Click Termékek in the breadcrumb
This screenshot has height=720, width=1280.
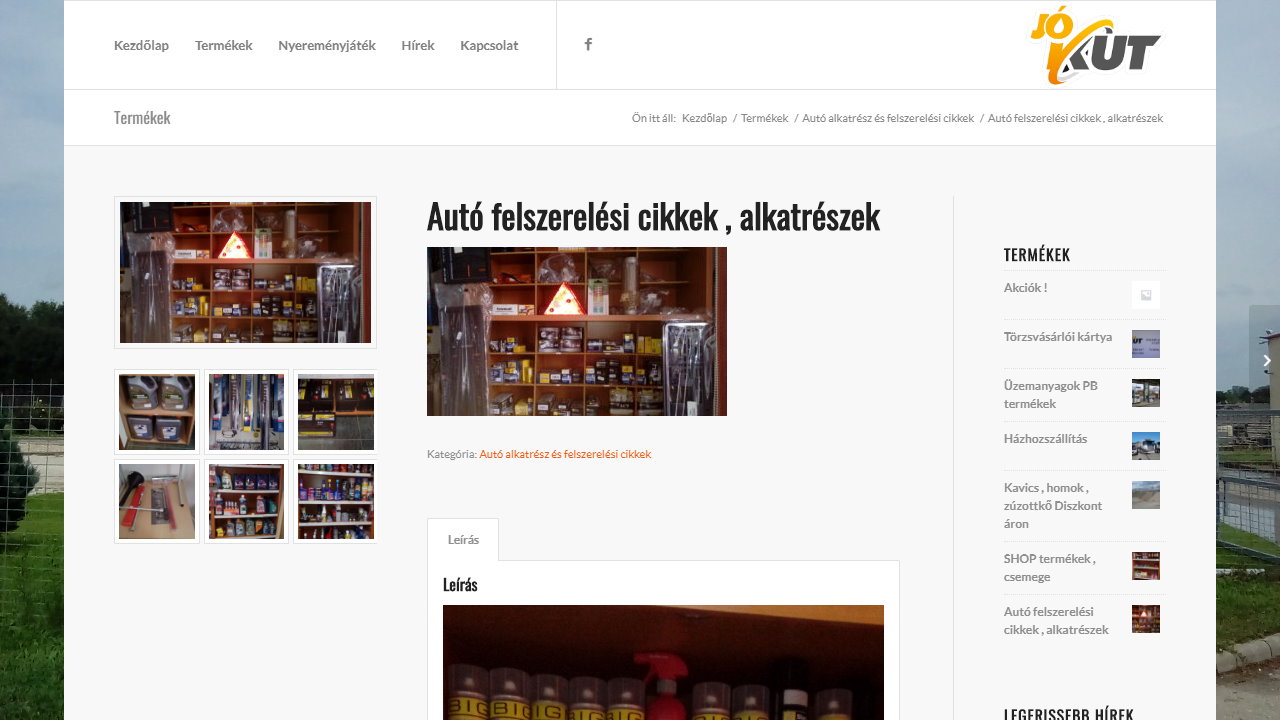(x=765, y=118)
